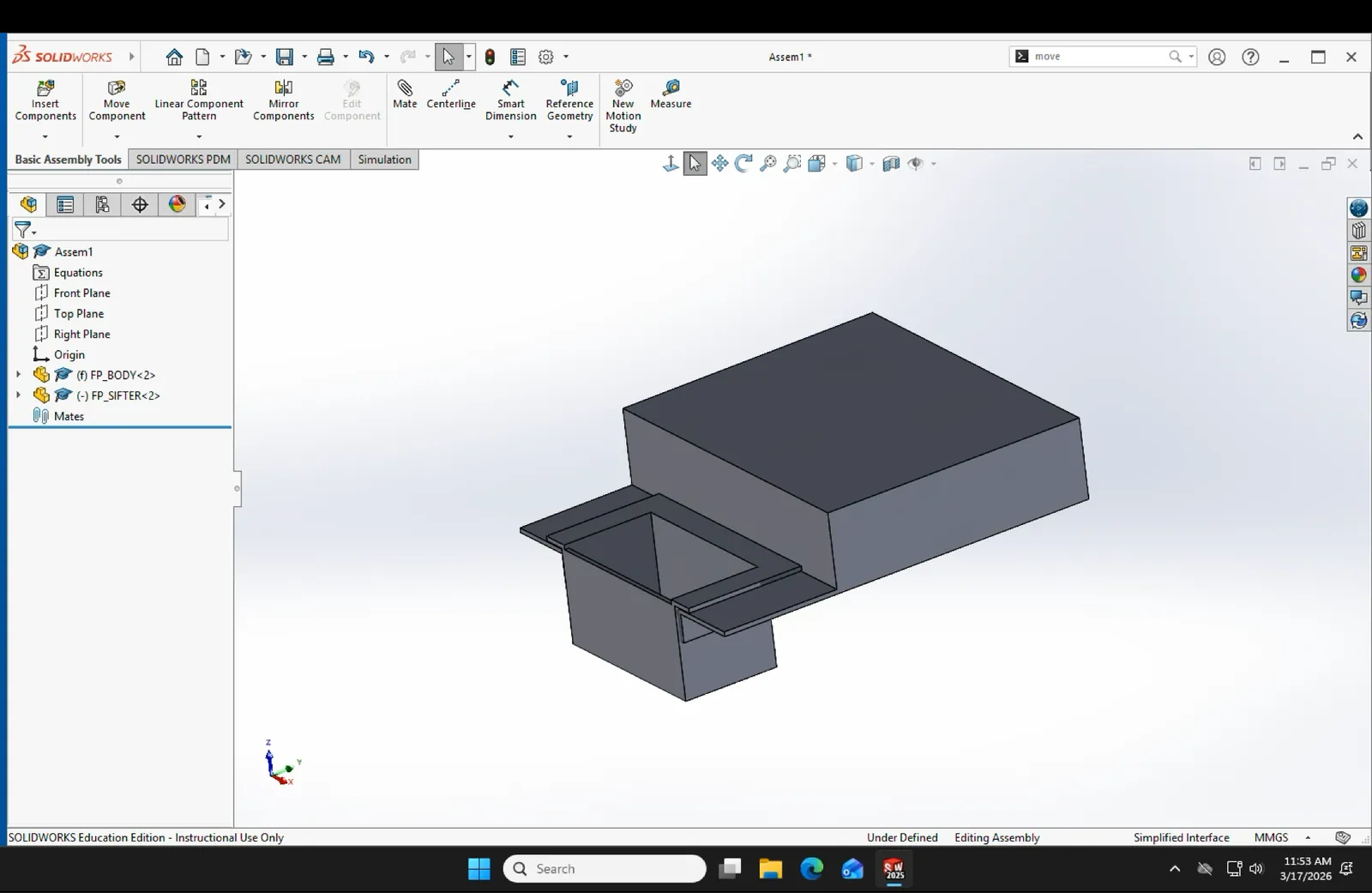Create a New Motion Study
Viewport: 1372px width, 893px height.
pos(623,106)
